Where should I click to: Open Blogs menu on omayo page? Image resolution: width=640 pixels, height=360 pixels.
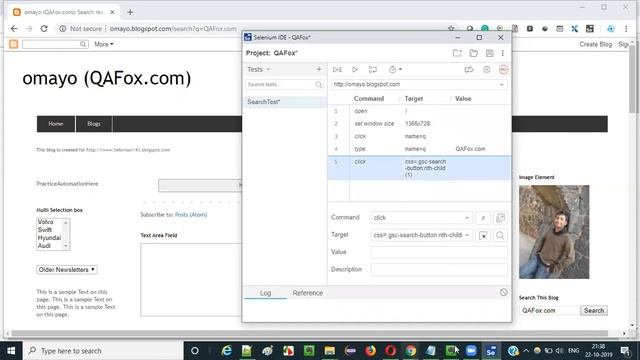tap(94, 124)
